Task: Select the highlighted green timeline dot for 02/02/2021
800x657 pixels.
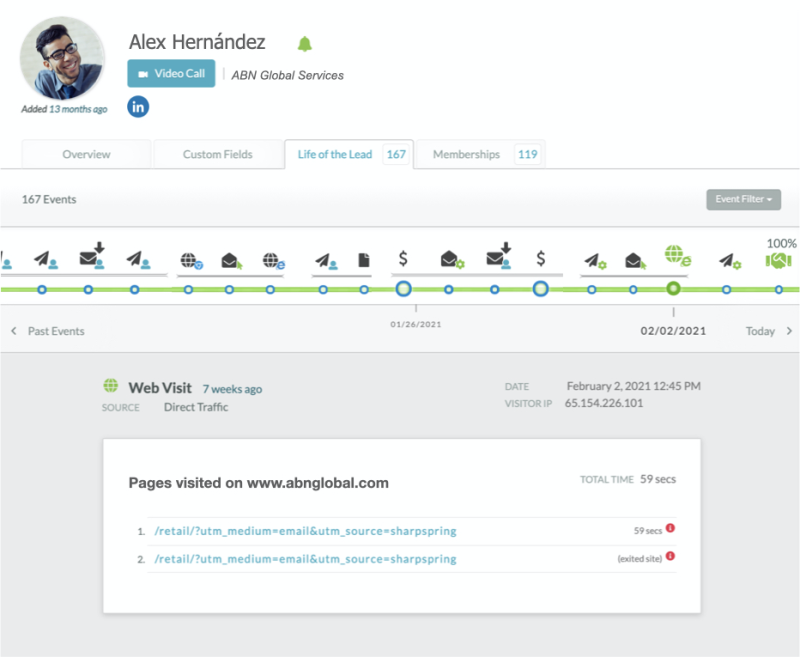Action: click(x=673, y=289)
